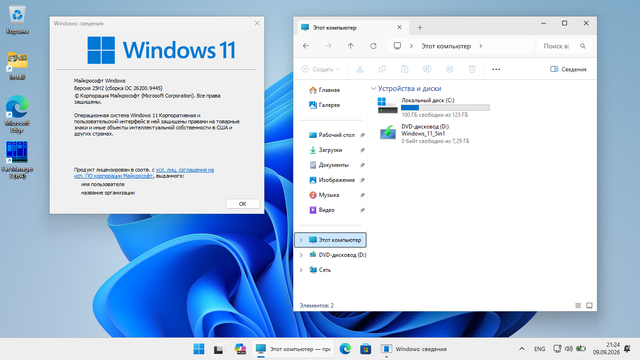Open the license terms link in About dialog
This screenshot has width=640, height=360.
(144, 173)
